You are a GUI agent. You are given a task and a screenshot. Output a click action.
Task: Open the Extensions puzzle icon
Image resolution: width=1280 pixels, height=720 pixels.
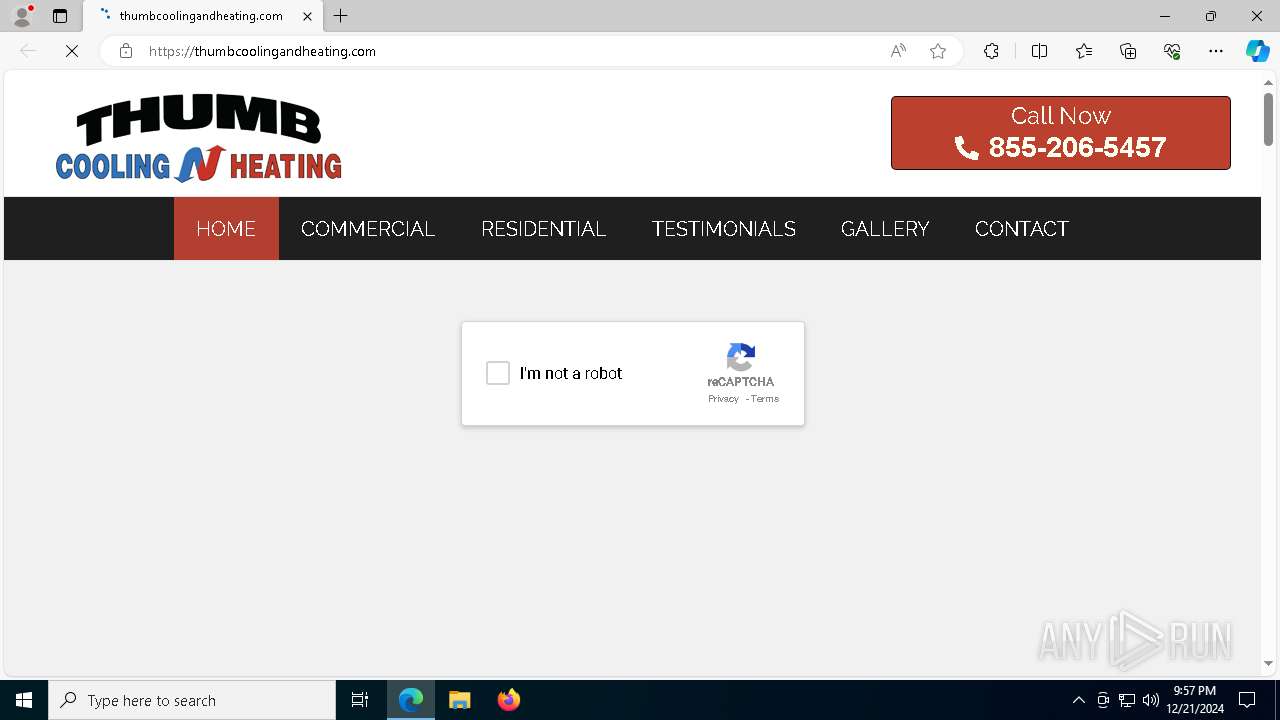[991, 51]
